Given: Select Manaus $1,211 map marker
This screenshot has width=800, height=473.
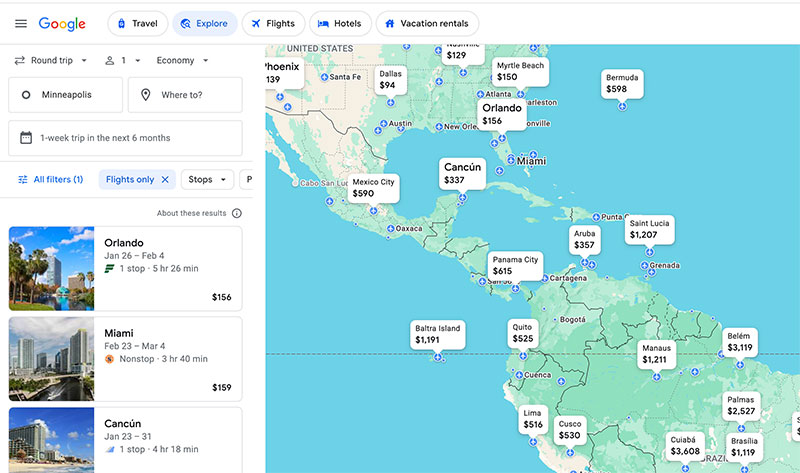Looking at the screenshot, I should pos(657,354).
